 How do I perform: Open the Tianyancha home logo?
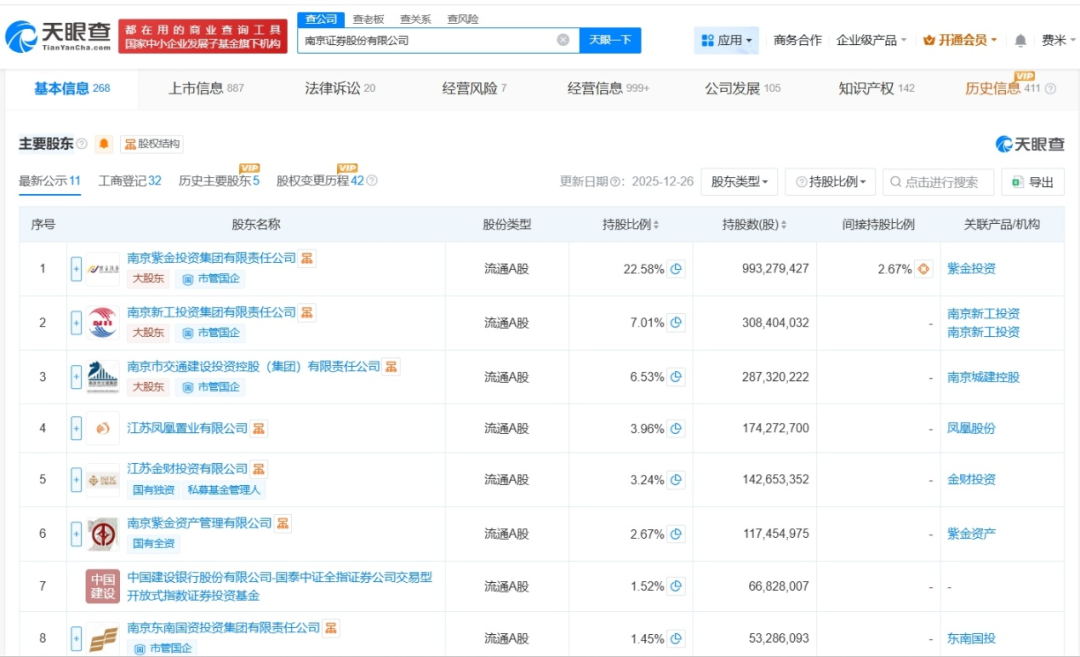click(x=59, y=36)
